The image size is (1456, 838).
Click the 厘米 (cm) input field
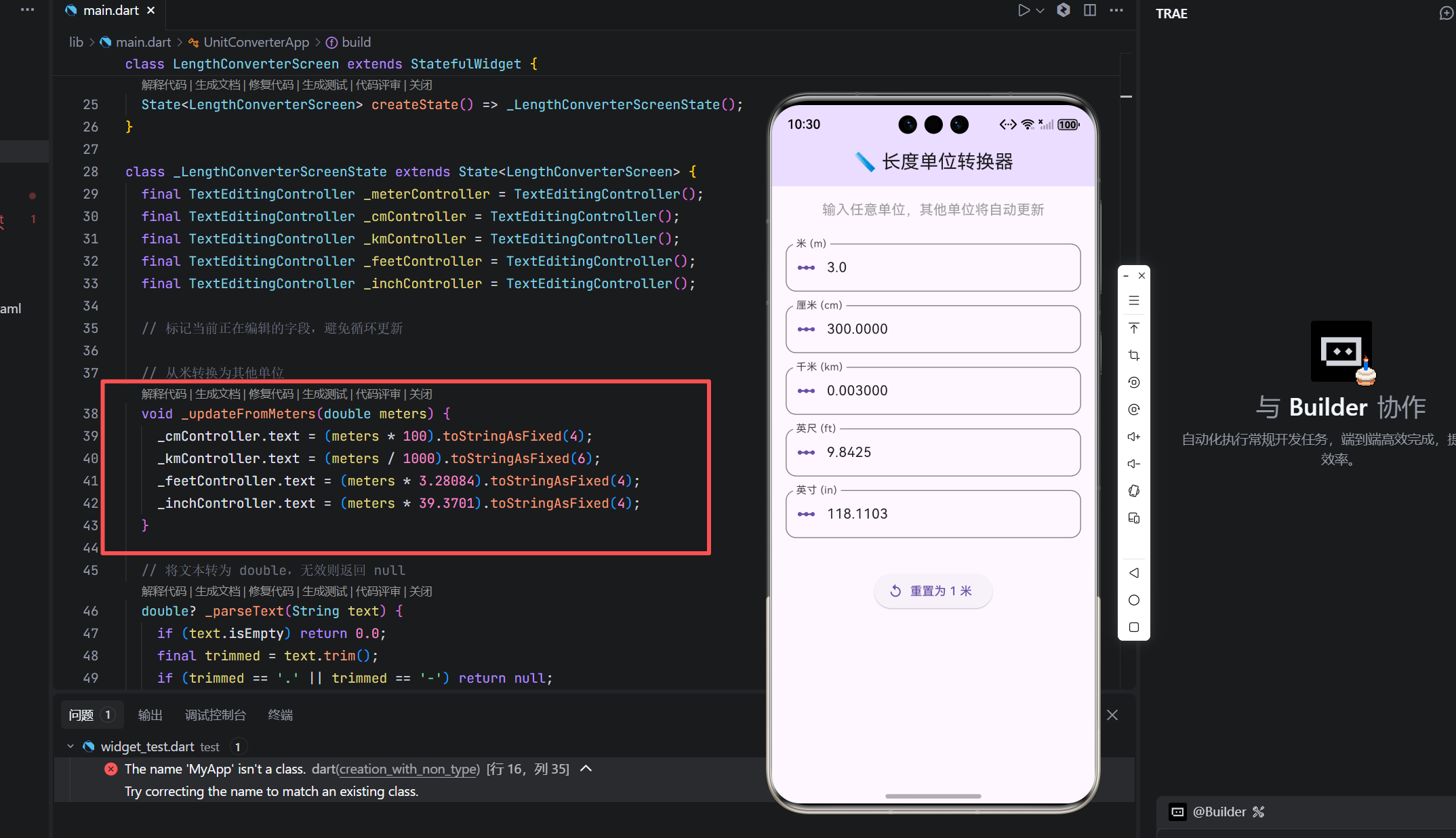click(x=933, y=329)
